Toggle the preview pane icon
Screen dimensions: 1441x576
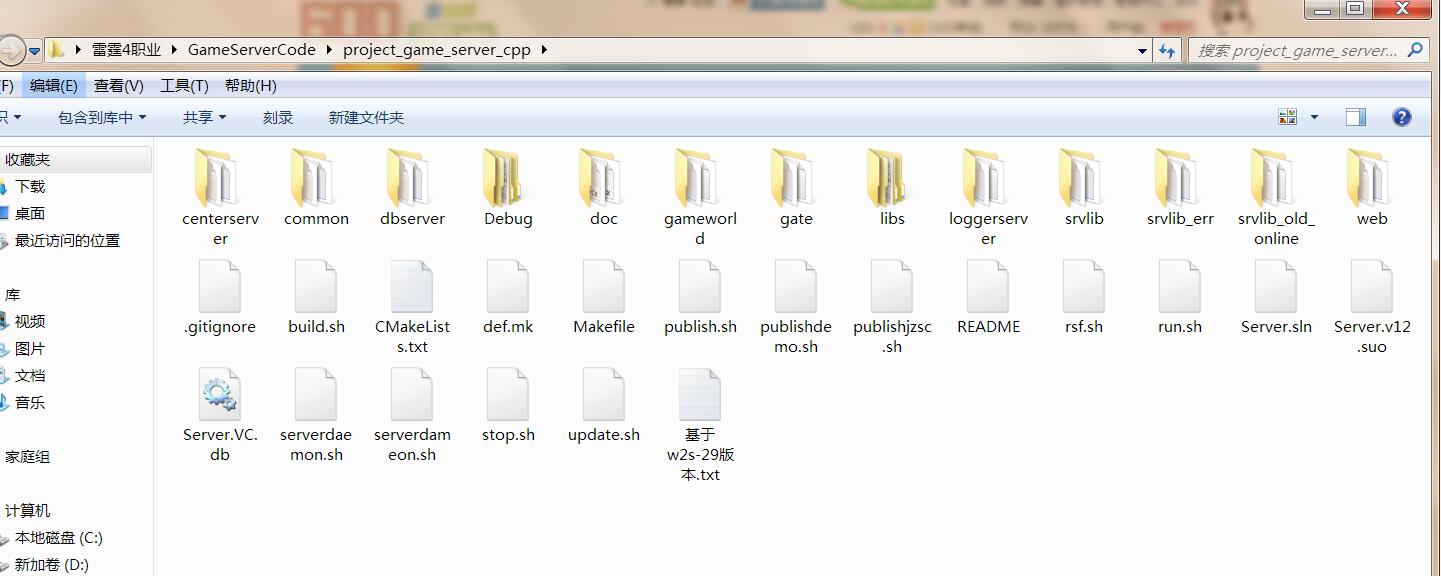1355,117
